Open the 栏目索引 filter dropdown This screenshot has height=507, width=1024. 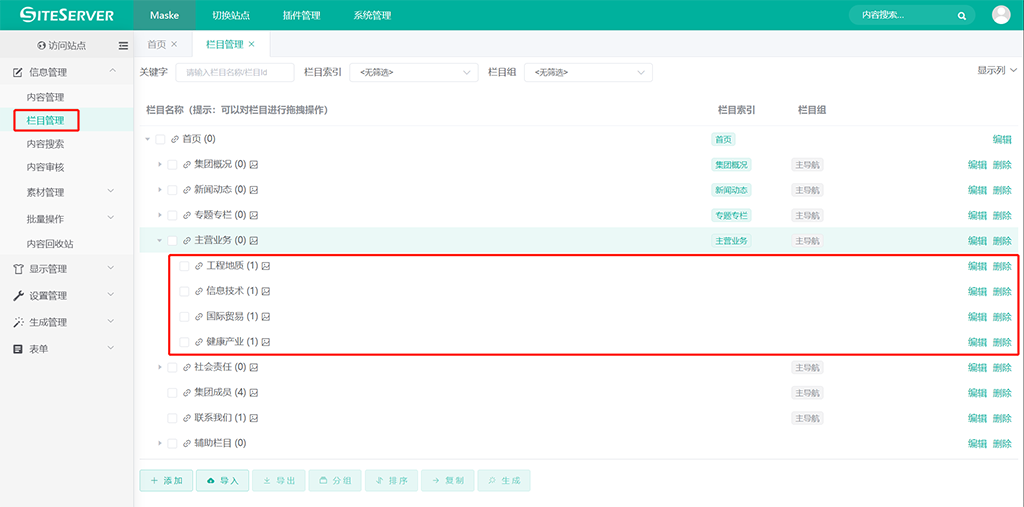coord(413,73)
